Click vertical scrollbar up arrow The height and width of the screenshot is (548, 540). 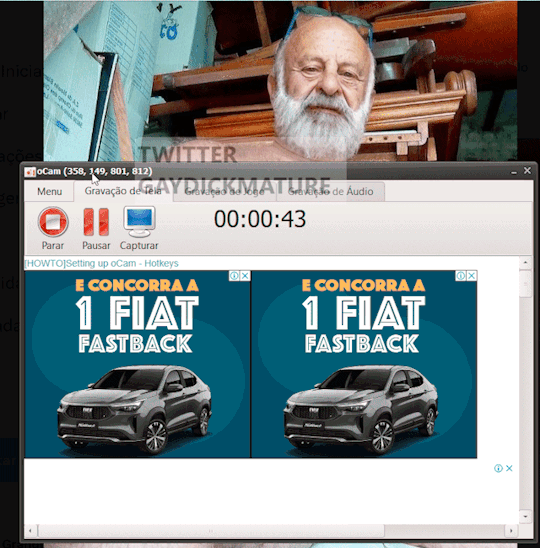(x=526, y=262)
